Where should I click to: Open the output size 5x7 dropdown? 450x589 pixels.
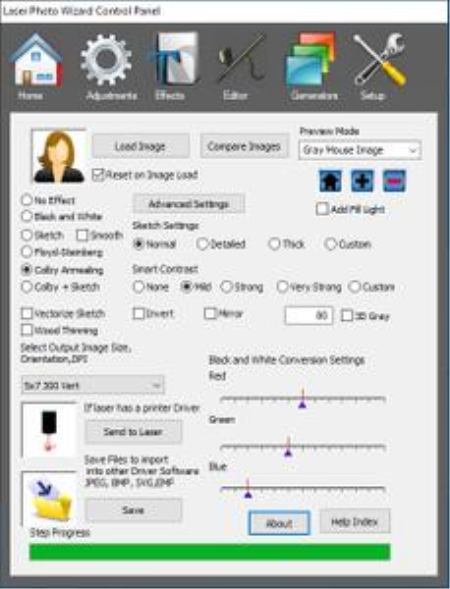click(x=92, y=385)
